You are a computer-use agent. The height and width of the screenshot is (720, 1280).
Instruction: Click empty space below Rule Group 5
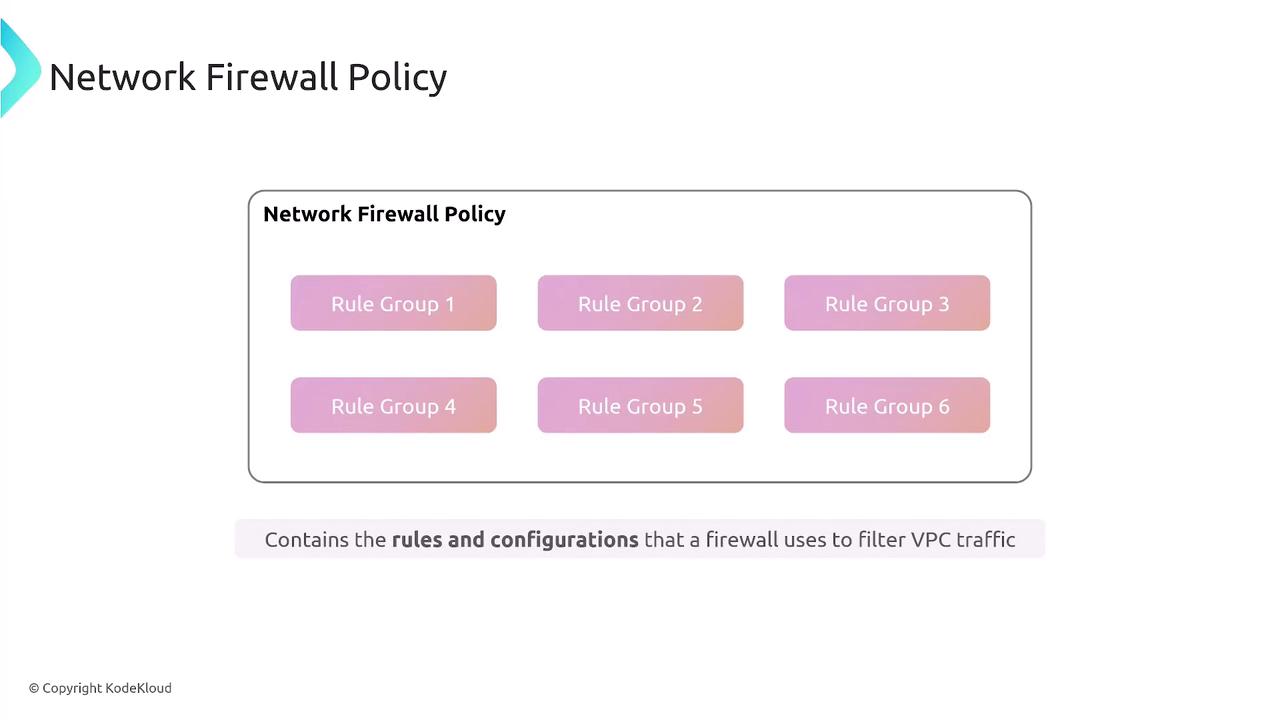(640, 456)
